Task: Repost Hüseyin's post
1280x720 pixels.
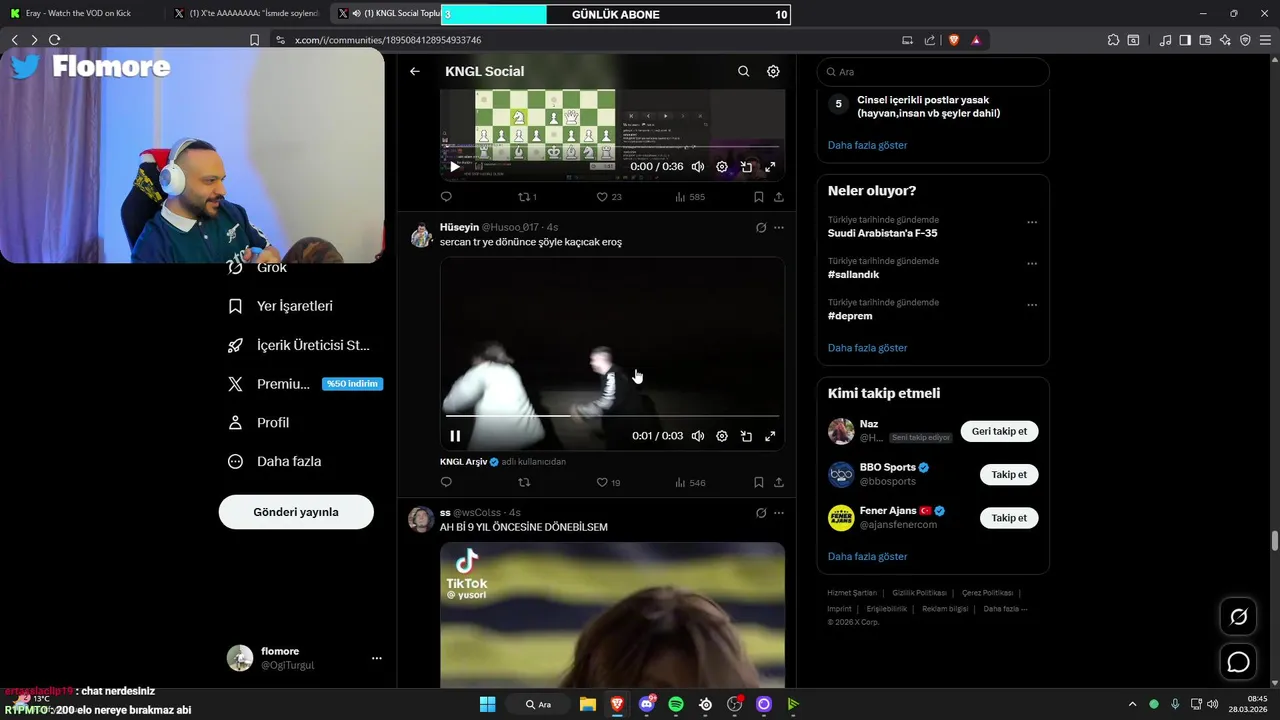Action: pyautogui.click(x=524, y=482)
